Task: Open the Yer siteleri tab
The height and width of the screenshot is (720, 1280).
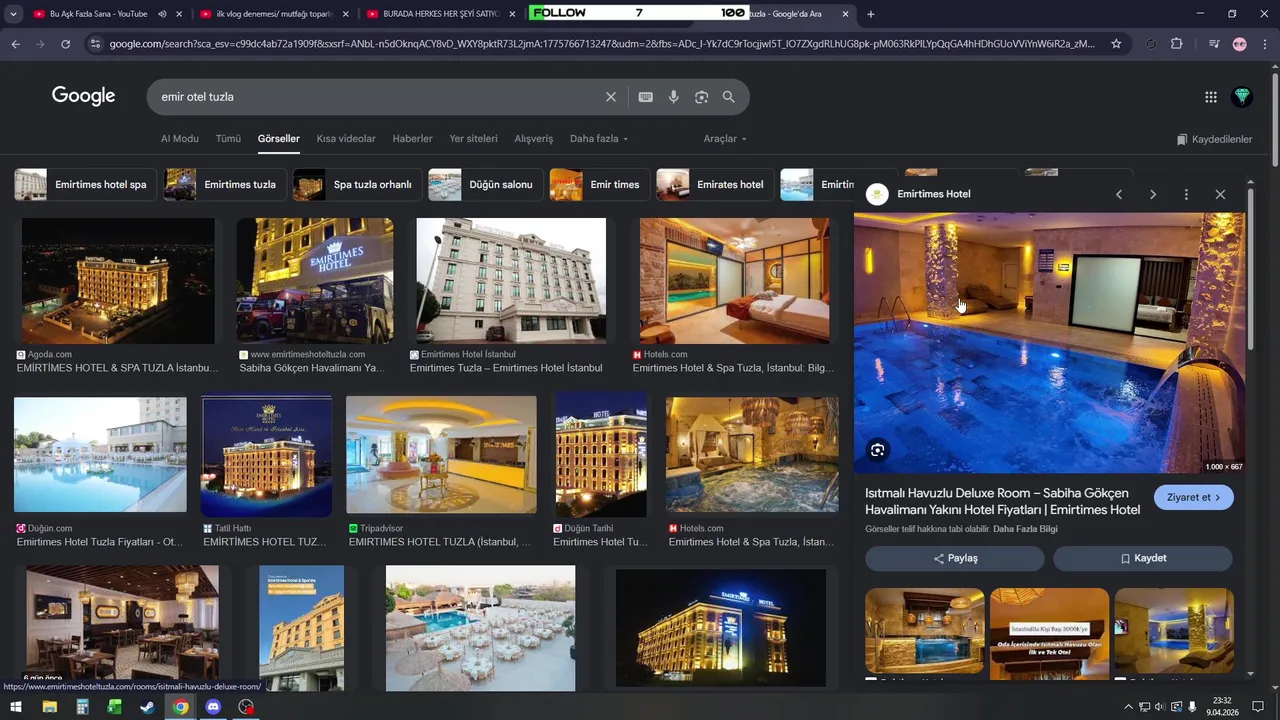Action: click(x=473, y=139)
